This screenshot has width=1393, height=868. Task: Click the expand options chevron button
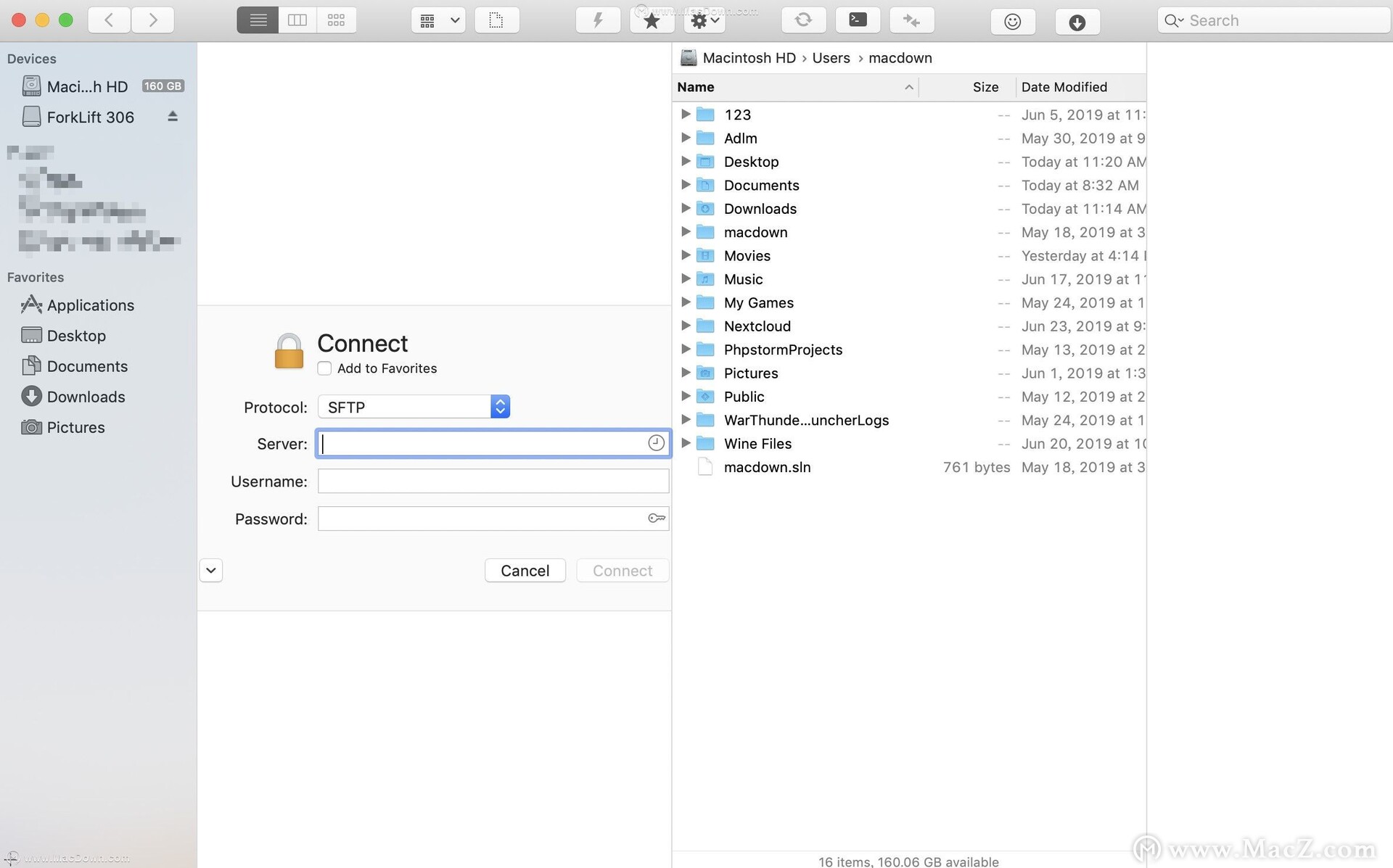pos(210,570)
